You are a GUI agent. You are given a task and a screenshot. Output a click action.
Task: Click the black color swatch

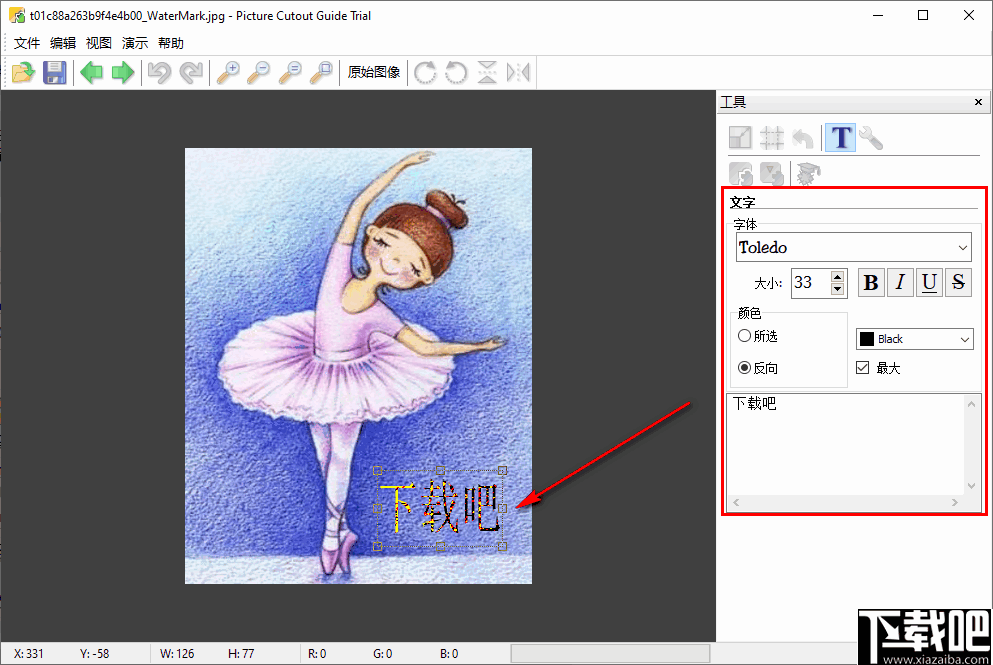coord(867,339)
